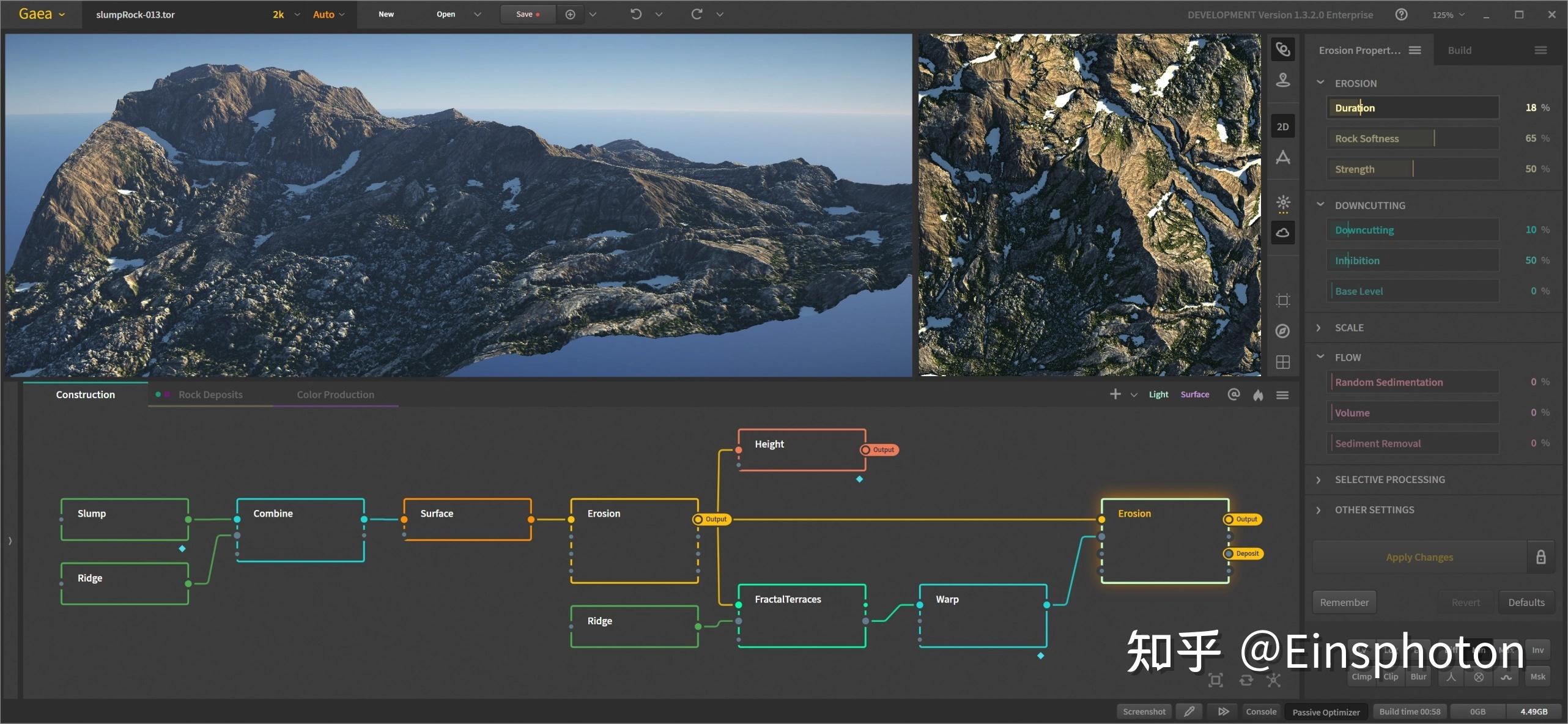Image resolution: width=1568 pixels, height=724 pixels.
Task: Click the orbit camera view icon
Action: (x=1282, y=49)
